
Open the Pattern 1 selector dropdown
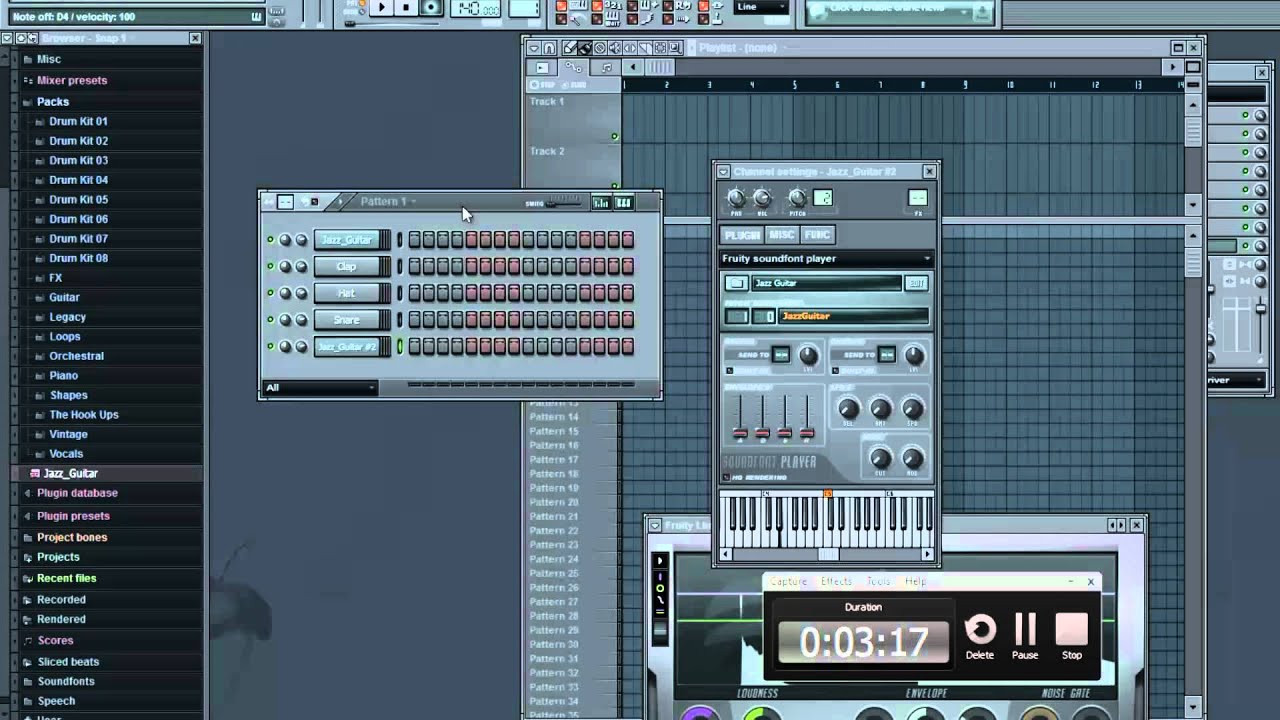tap(388, 202)
